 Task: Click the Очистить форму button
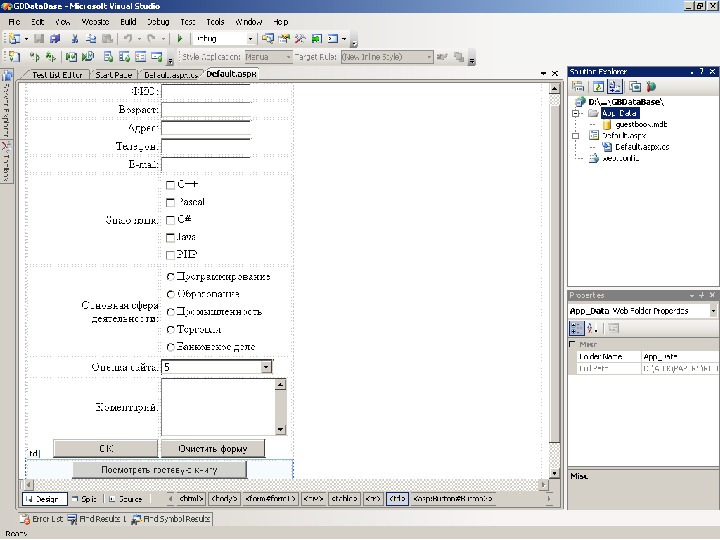click(x=213, y=449)
